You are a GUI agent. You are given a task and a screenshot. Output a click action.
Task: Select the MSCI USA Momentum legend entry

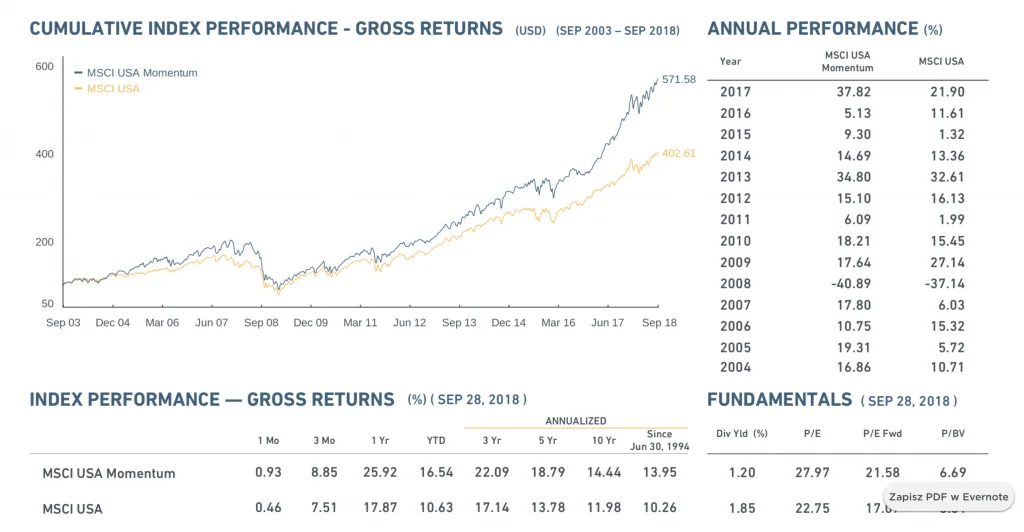coord(136,73)
